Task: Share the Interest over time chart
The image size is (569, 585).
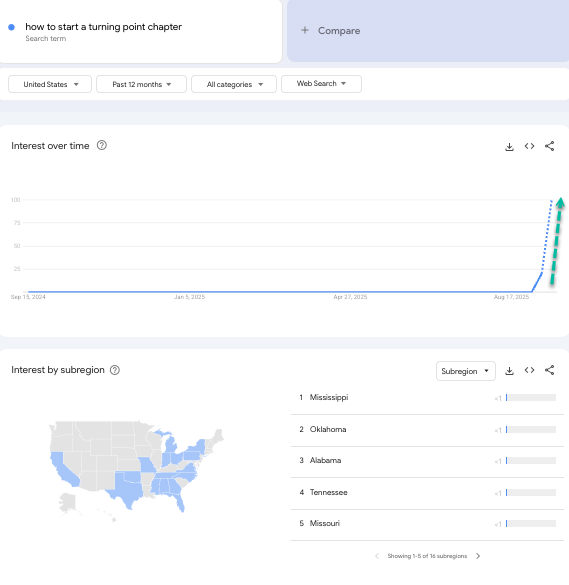Action: 549,146
